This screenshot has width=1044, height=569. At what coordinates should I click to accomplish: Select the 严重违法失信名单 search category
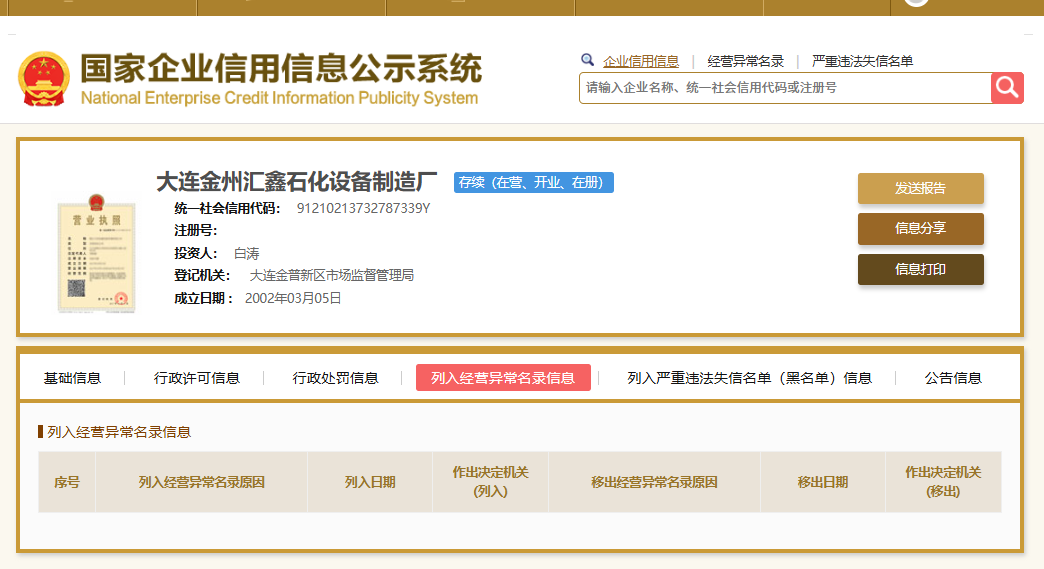point(862,61)
